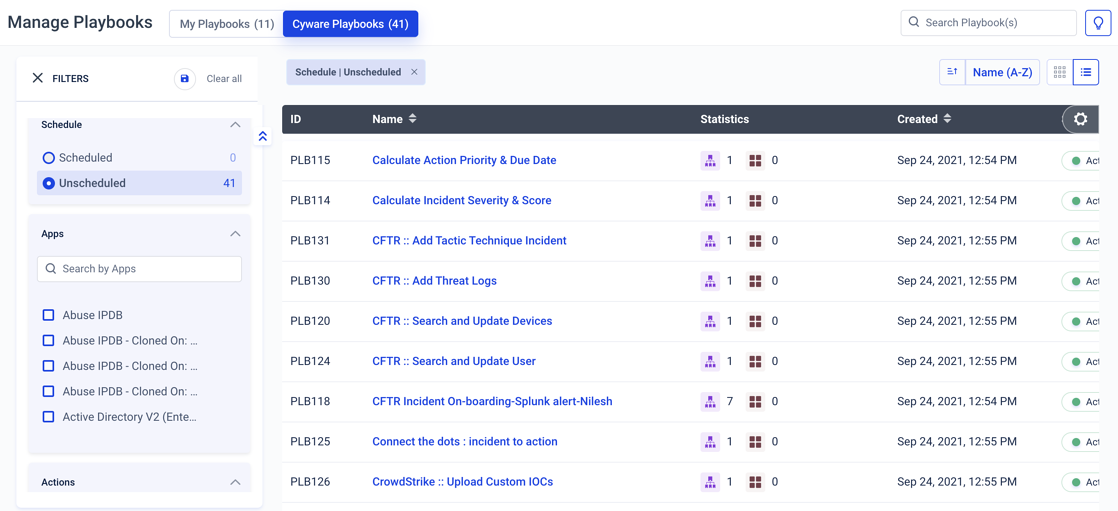Open table column settings gear
This screenshot has width=1118, height=511.
coord(1080,119)
